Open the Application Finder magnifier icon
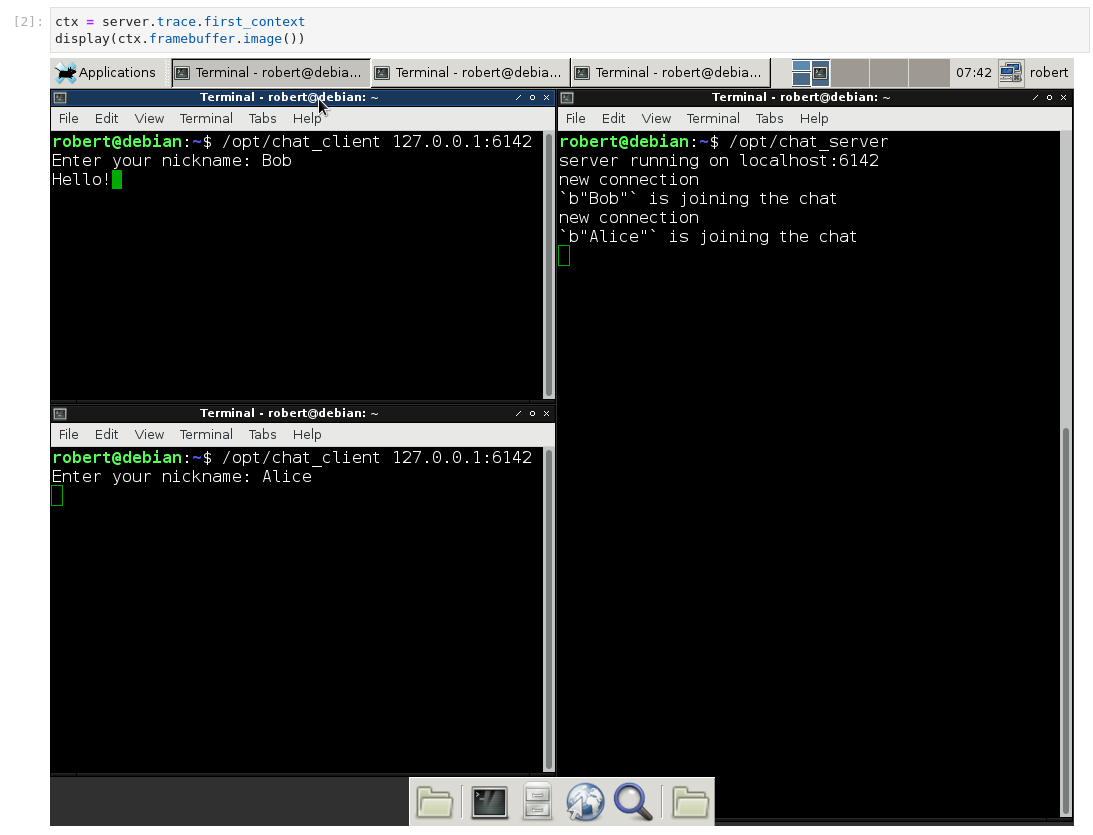Screen dimensions: 1093x835 pyautogui.click(x=633, y=801)
